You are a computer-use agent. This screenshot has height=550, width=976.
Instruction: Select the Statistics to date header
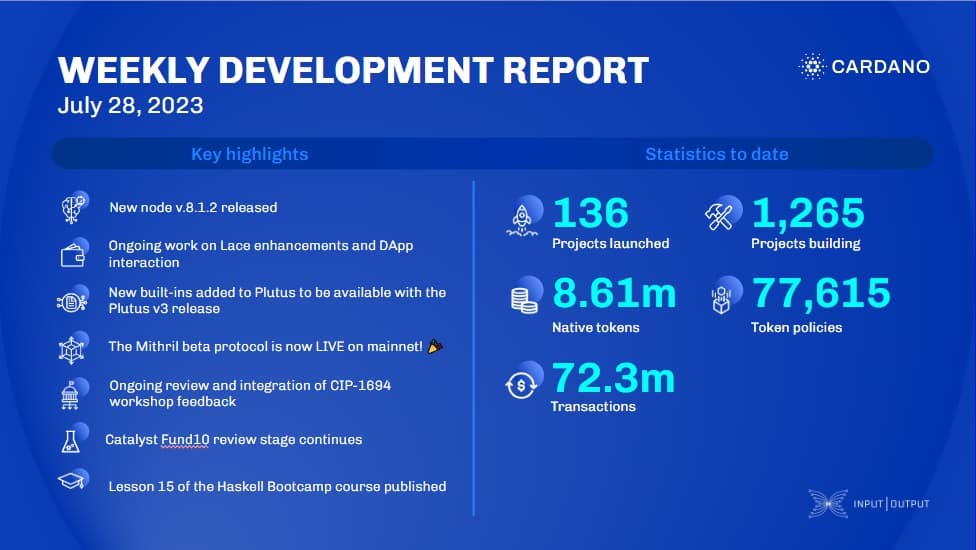(716, 154)
